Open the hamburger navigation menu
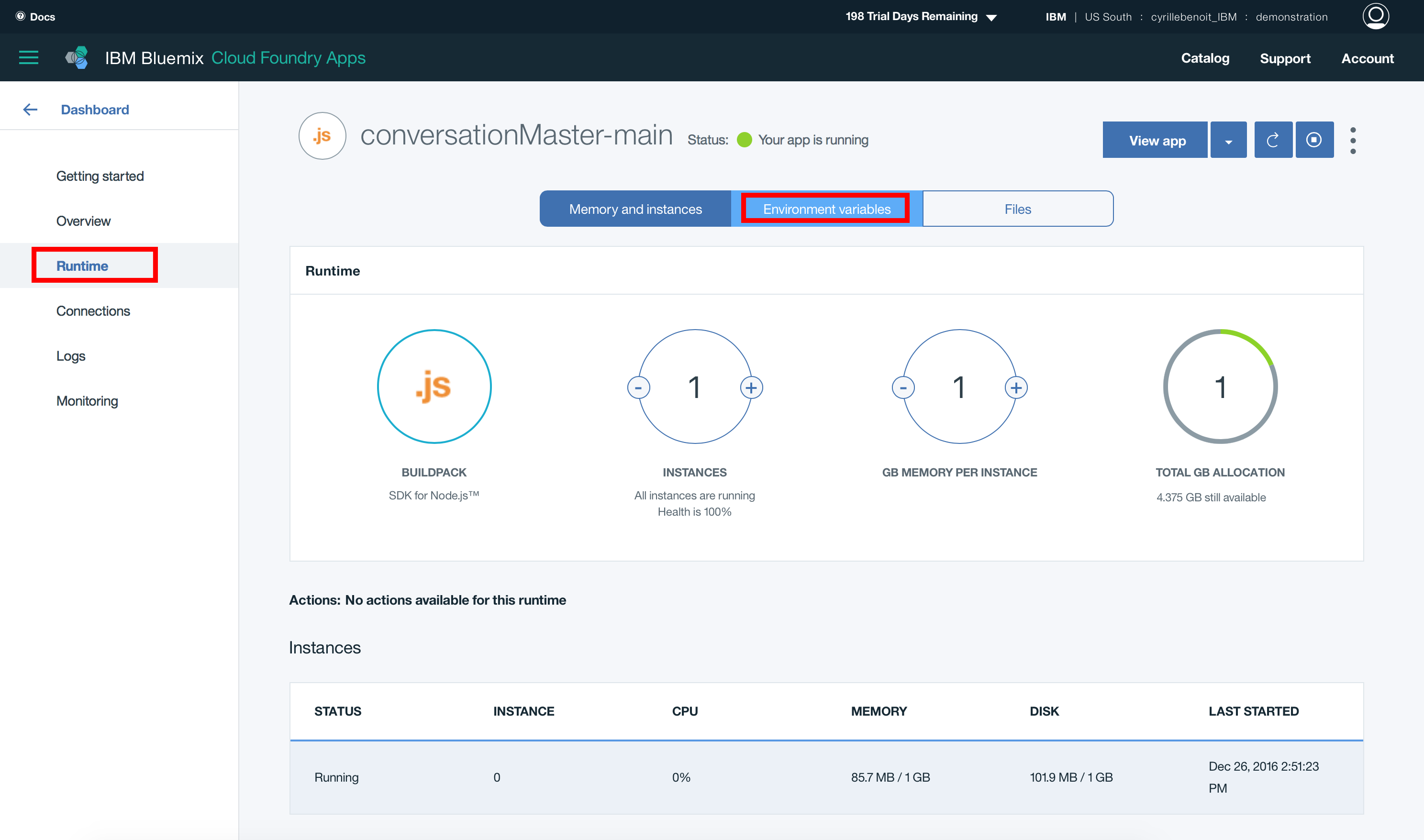Image resolution: width=1424 pixels, height=840 pixels. pos(28,58)
